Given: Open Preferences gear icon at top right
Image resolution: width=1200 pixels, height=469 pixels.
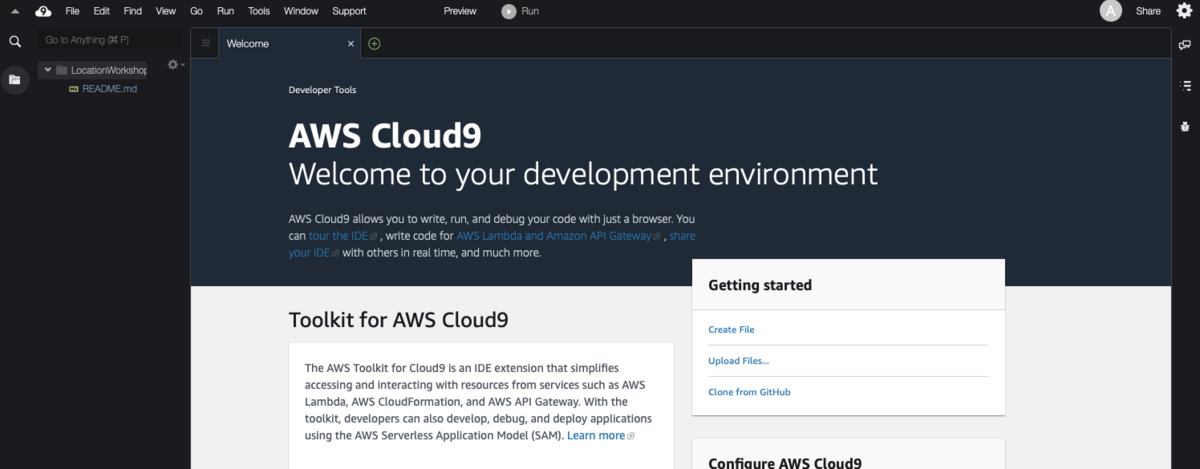Looking at the screenshot, I should (x=1185, y=11).
